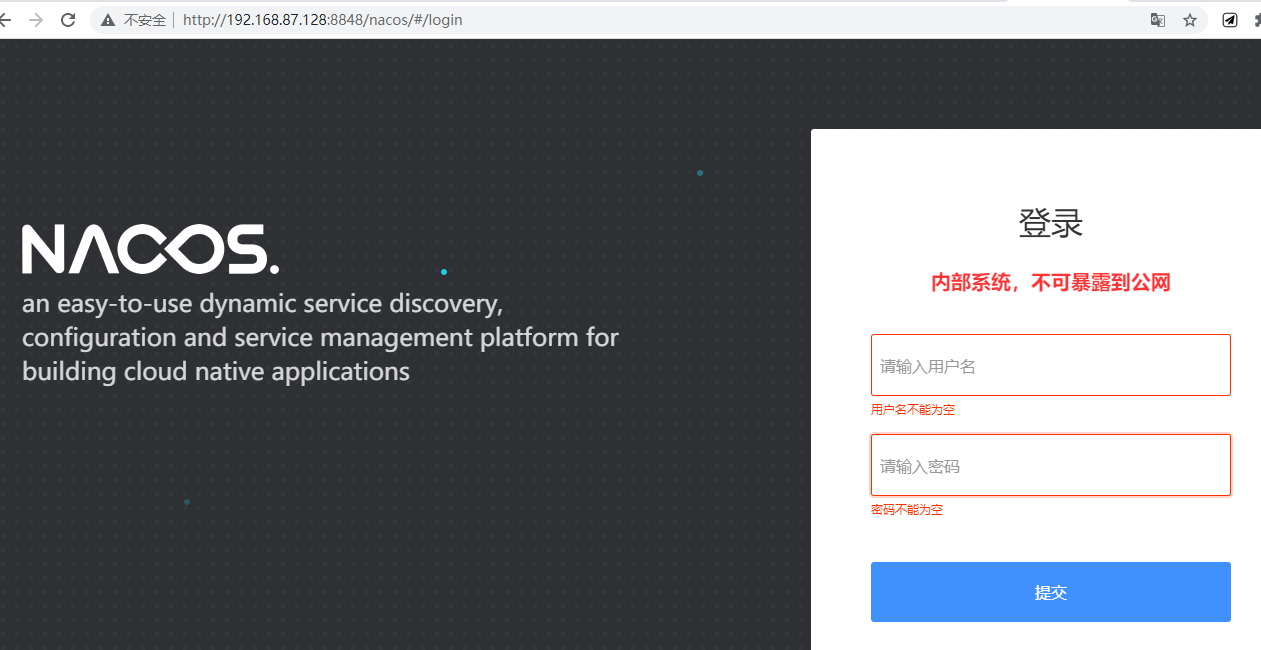
Task: Click the 不安全 label in address bar
Action: [x=145, y=20]
